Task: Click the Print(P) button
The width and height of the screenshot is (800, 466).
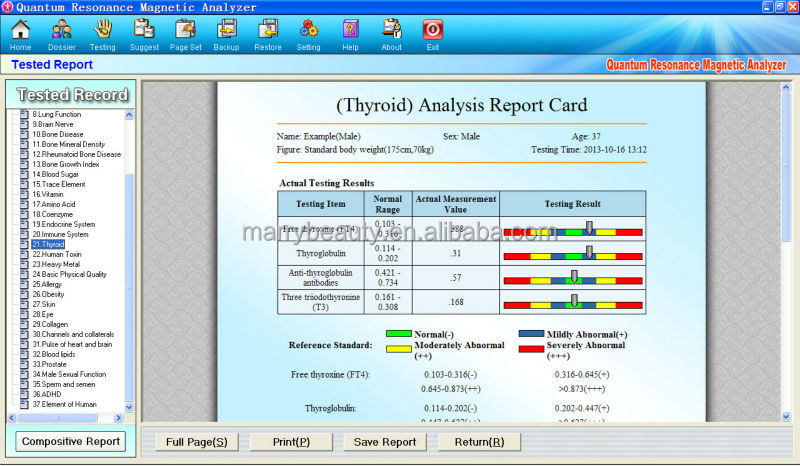Action: pyautogui.click(x=291, y=442)
